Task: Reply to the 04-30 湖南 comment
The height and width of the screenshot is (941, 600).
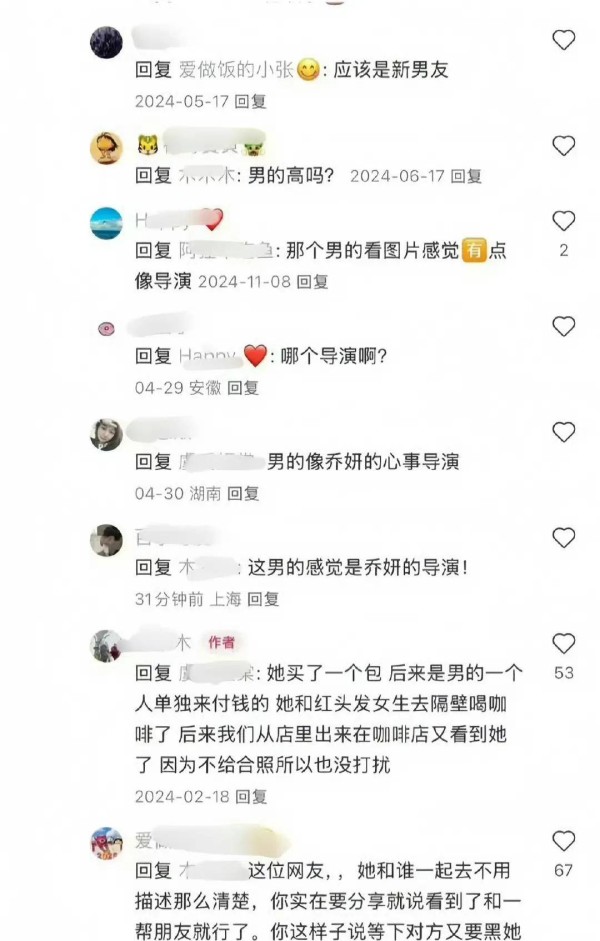Action: pos(243,493)
